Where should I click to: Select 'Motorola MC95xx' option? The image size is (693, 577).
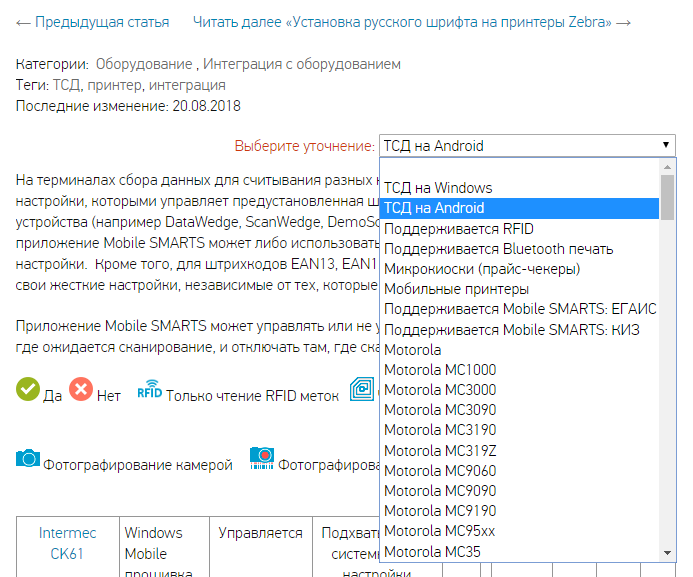519,531
